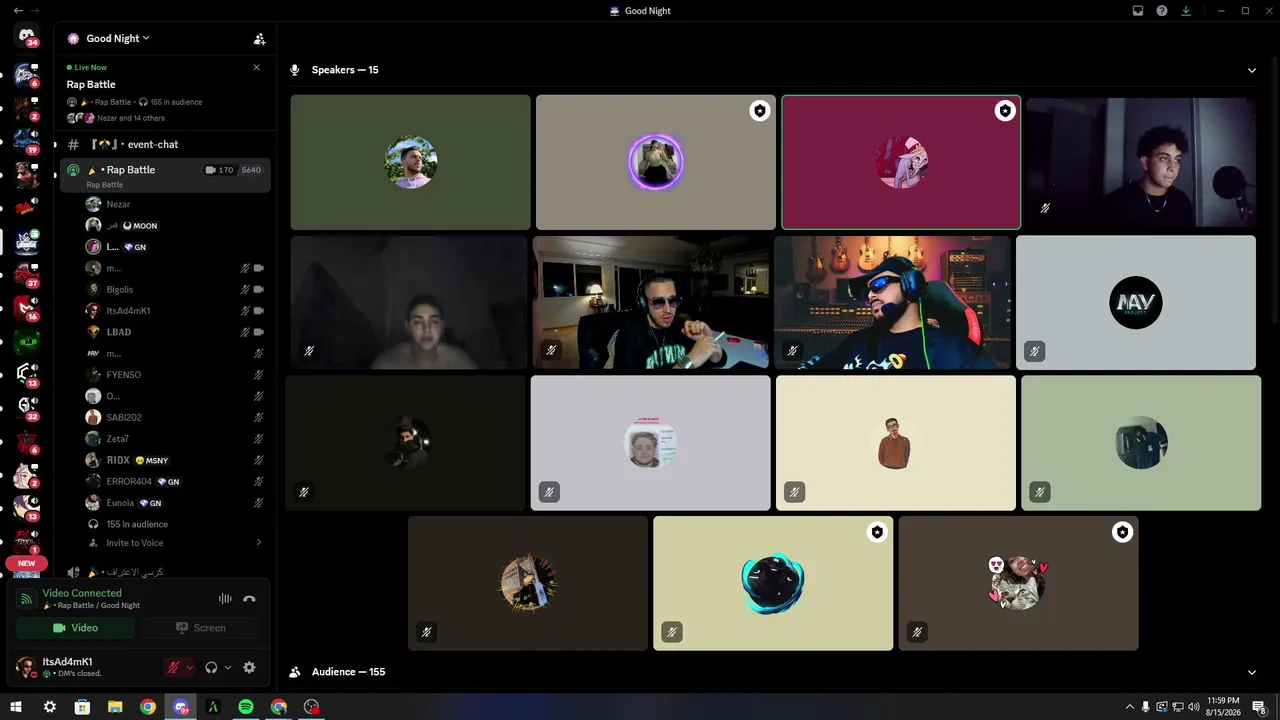The height and width of the screenshot is (720, 1280).
Task: Click ItsAd4mK1 in the speaker list
Action: 175,311
